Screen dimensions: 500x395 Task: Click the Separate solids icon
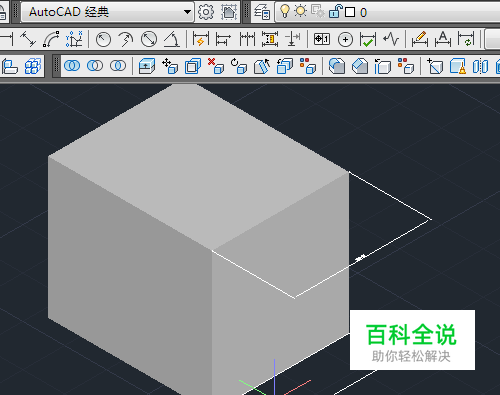coord(480,66)
